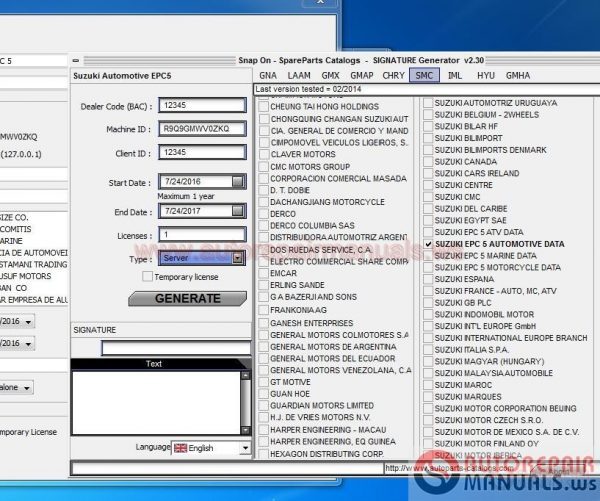Check the SUZUKI MAROC checkbox
Viewport: 600px width, 501px height.
[x=428, y=385]
